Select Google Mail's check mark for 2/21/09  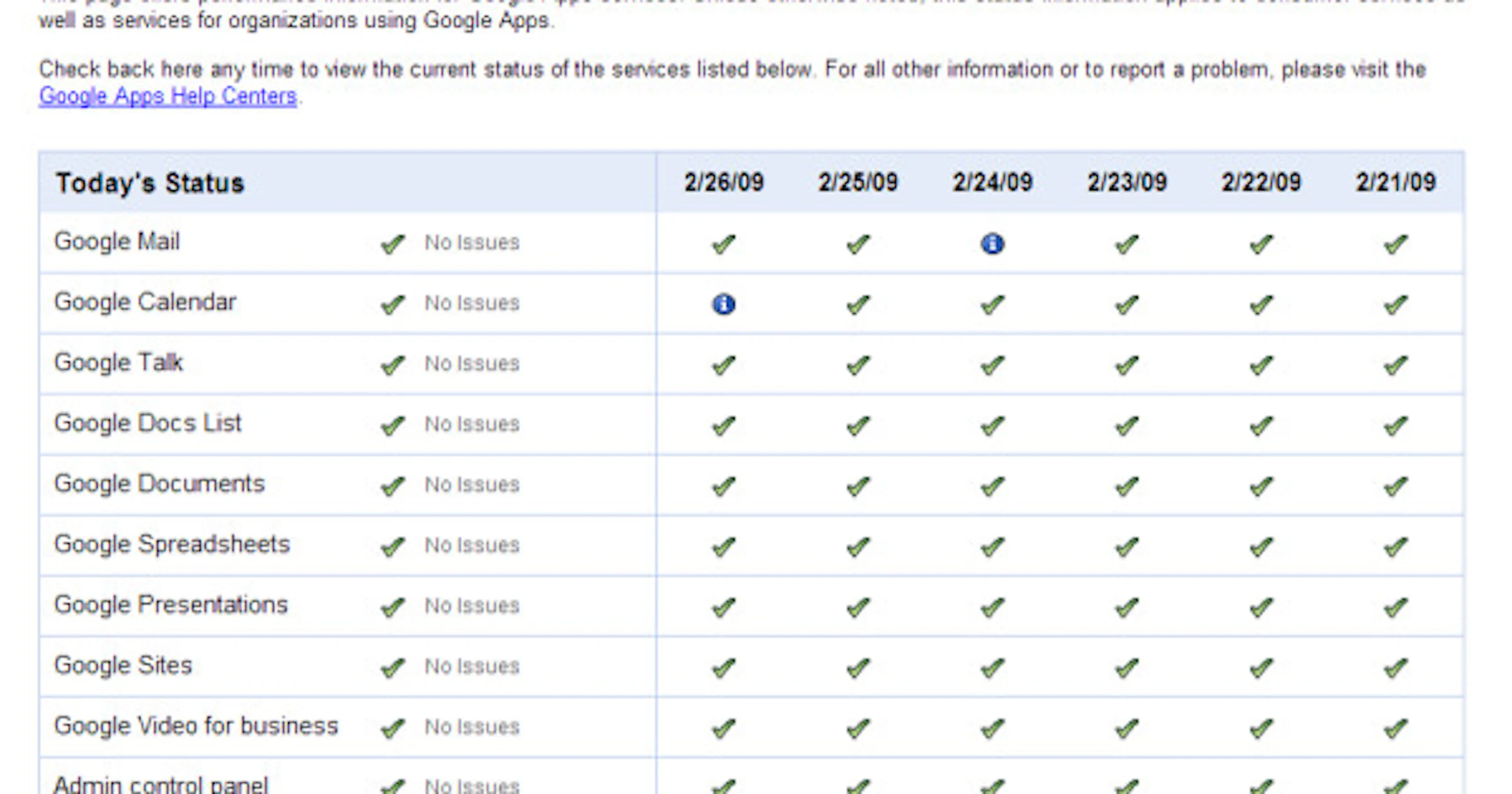[1395, 243]
